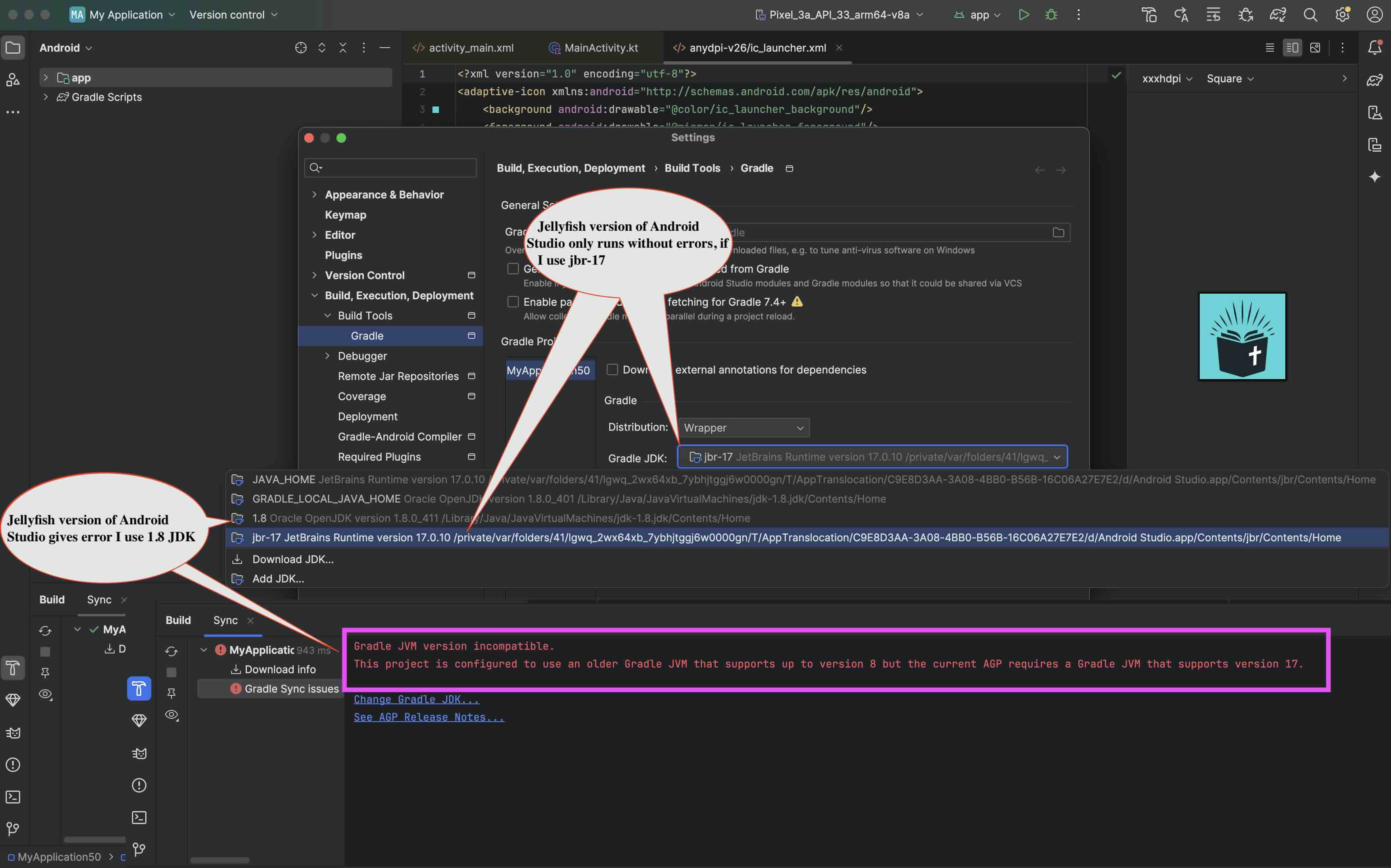Click the Debug app bug icon
1391x868 pixels.
point(1051,15)
